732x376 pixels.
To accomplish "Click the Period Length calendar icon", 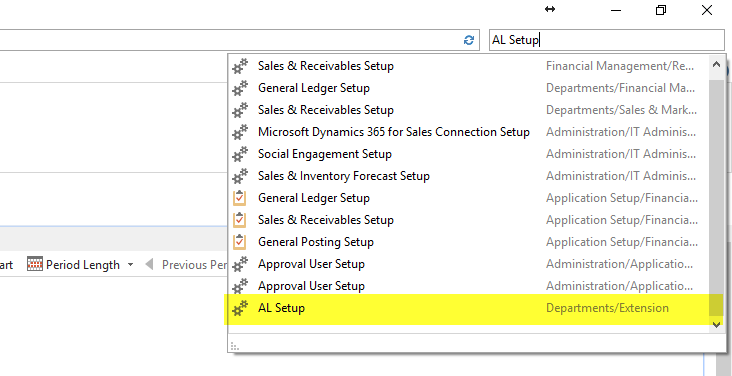I will click(x=35, y=264).
